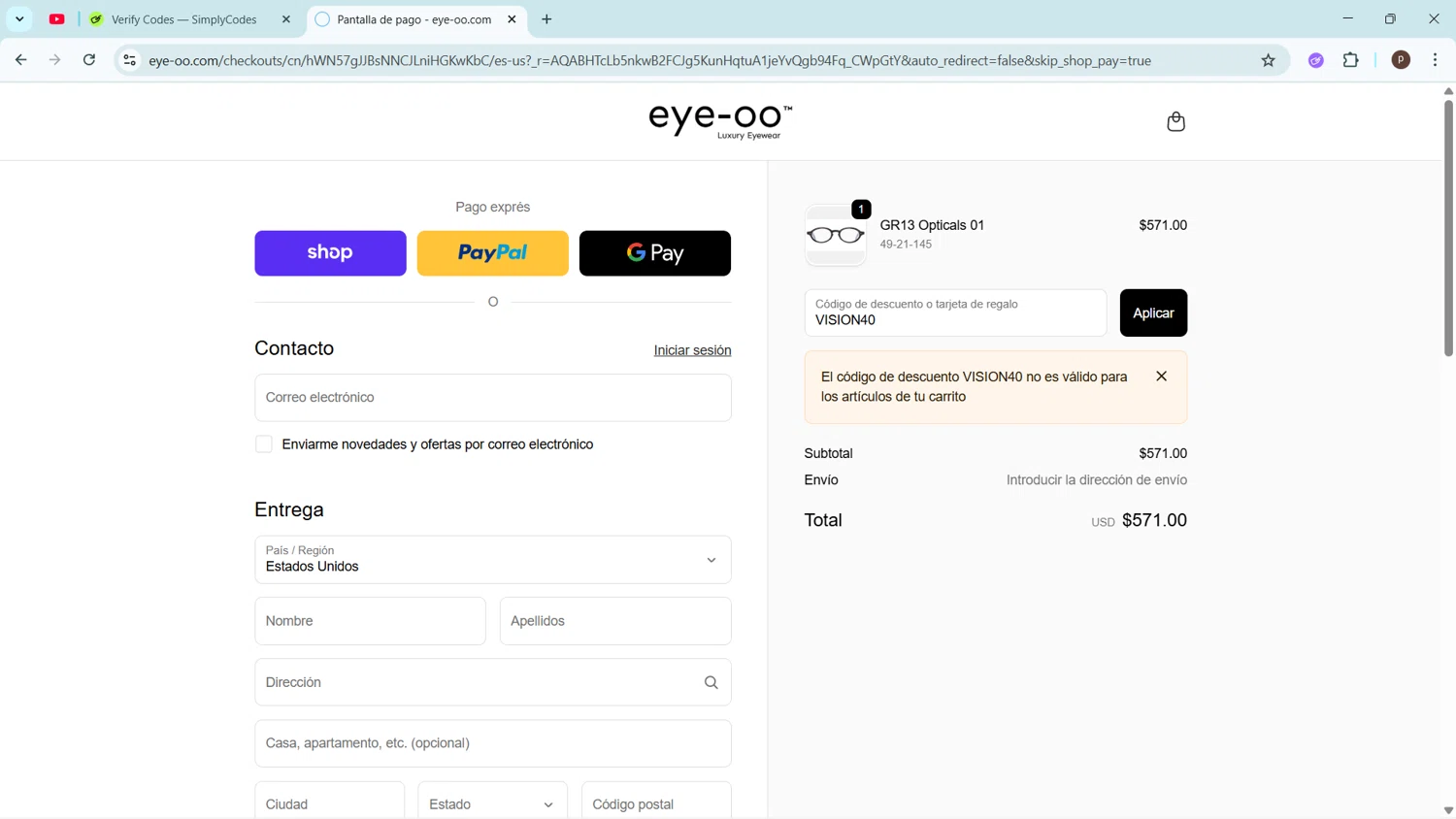Close the Pantalla de pago tab
Image resolution: width=1456 pixels, height=819 pixels.
tap(512, 19)
